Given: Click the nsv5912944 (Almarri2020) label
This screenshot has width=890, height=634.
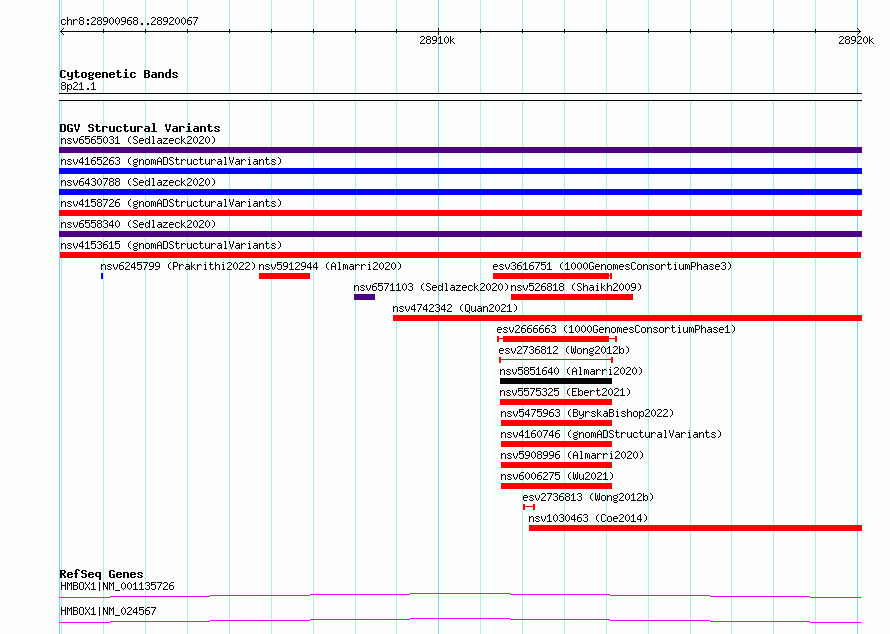Looking at the screenshot, I should tap(330, 266).
